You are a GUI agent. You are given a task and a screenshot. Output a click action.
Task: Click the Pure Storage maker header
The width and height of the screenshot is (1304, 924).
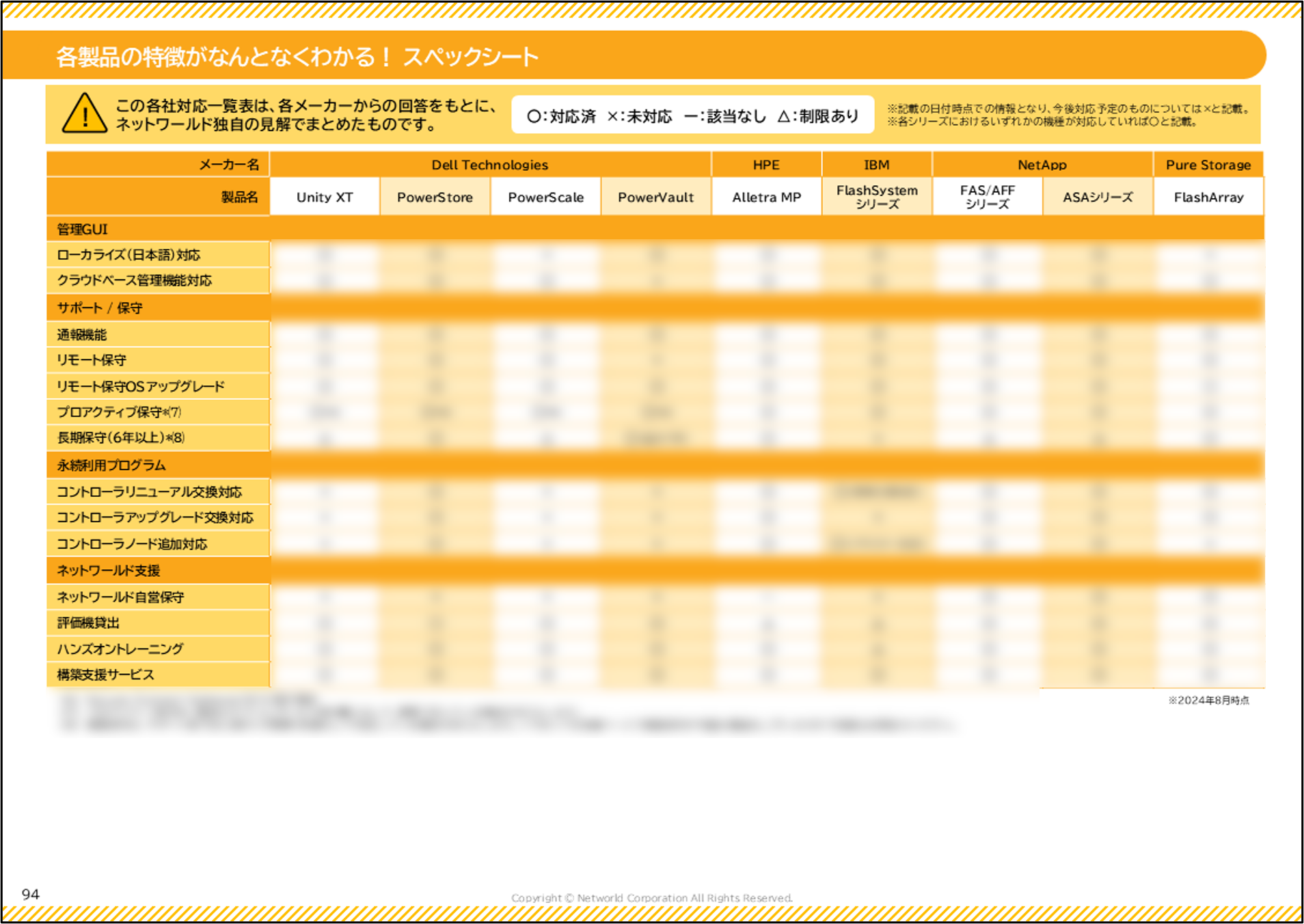[x=1208, y=165]
